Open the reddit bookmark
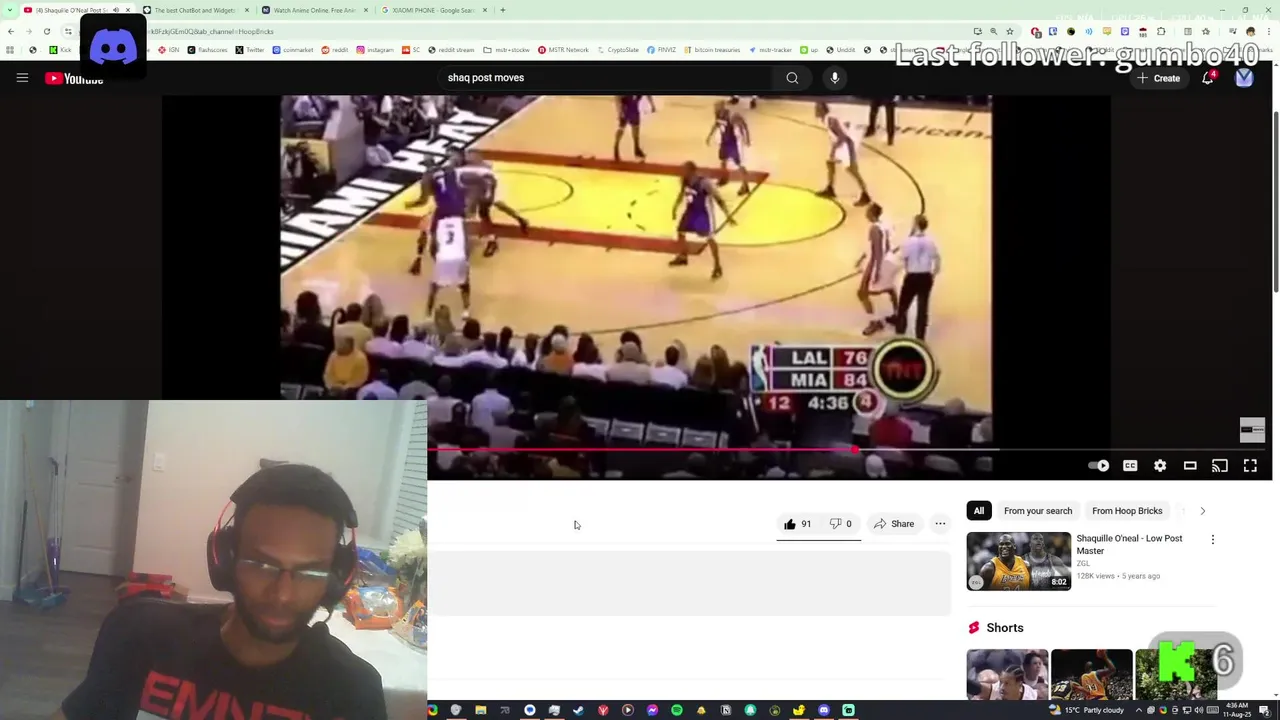 (x=335, y=50)
